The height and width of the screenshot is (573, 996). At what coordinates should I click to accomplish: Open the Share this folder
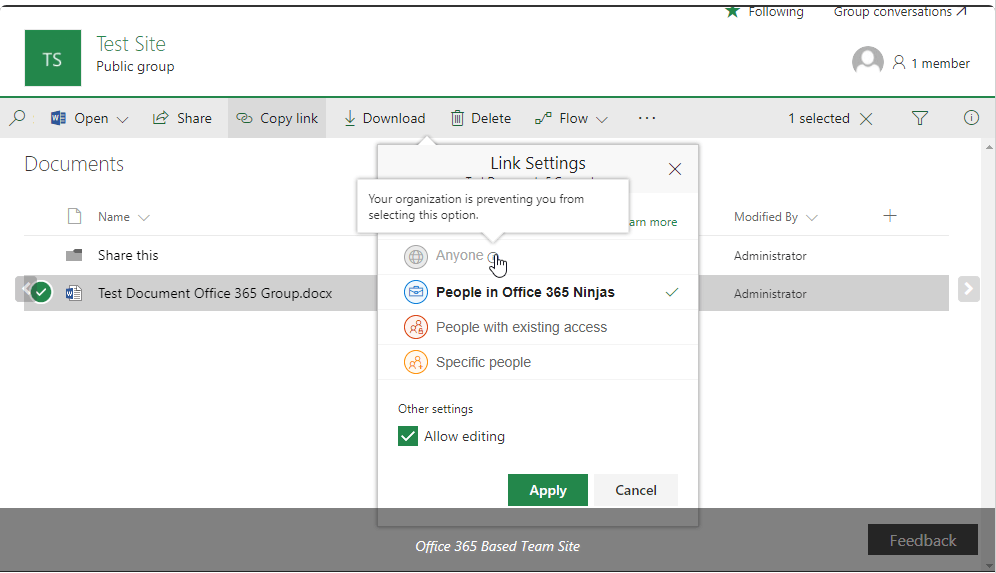coord(128,255)
